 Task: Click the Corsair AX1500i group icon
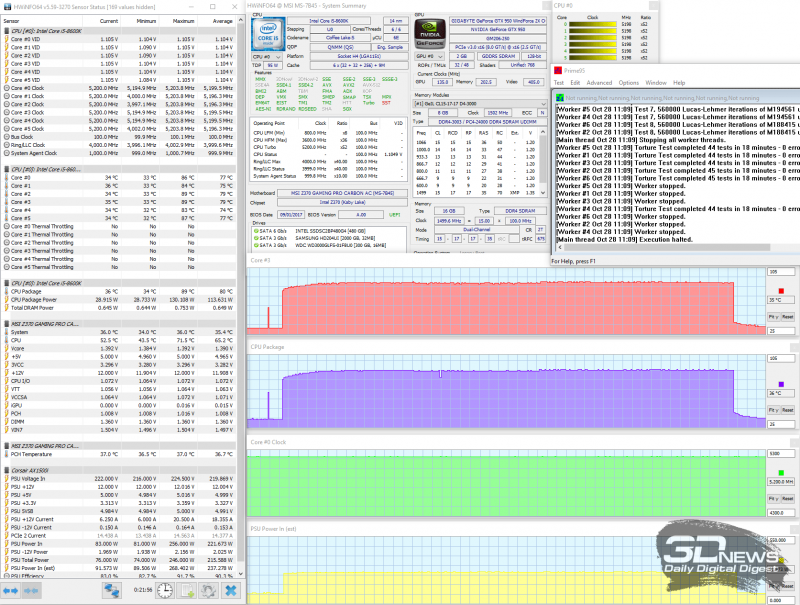click(x=7, y=470)
